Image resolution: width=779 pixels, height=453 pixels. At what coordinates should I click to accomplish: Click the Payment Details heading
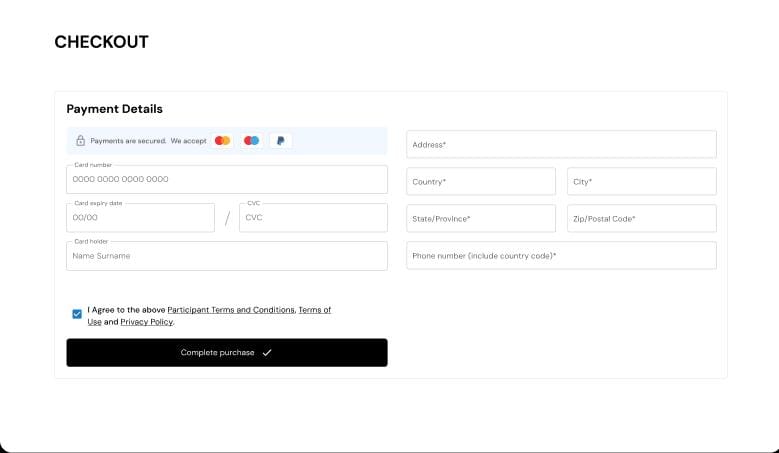pos(115,109)
